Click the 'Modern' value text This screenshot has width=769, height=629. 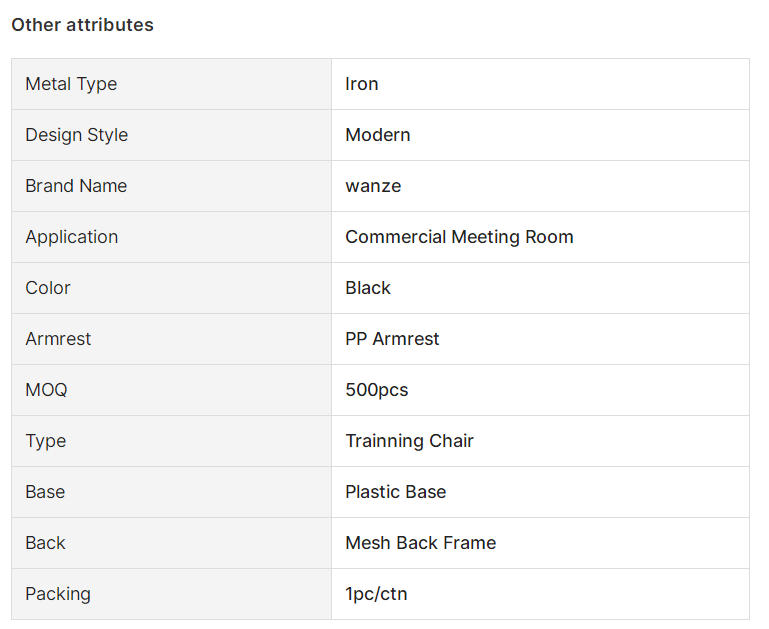(x=378, y=135)
